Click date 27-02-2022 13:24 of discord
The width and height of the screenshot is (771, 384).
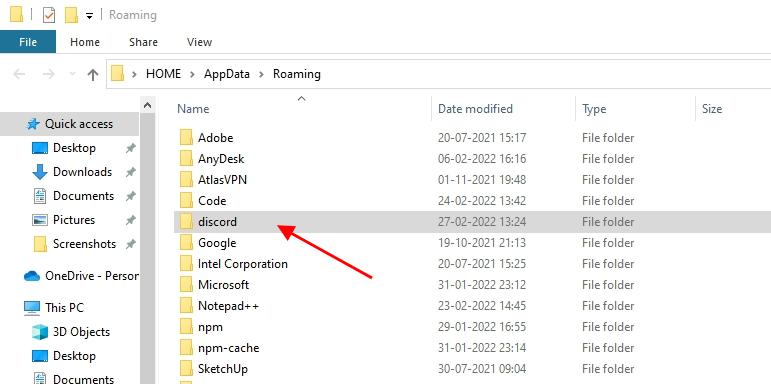click(482, 222)
